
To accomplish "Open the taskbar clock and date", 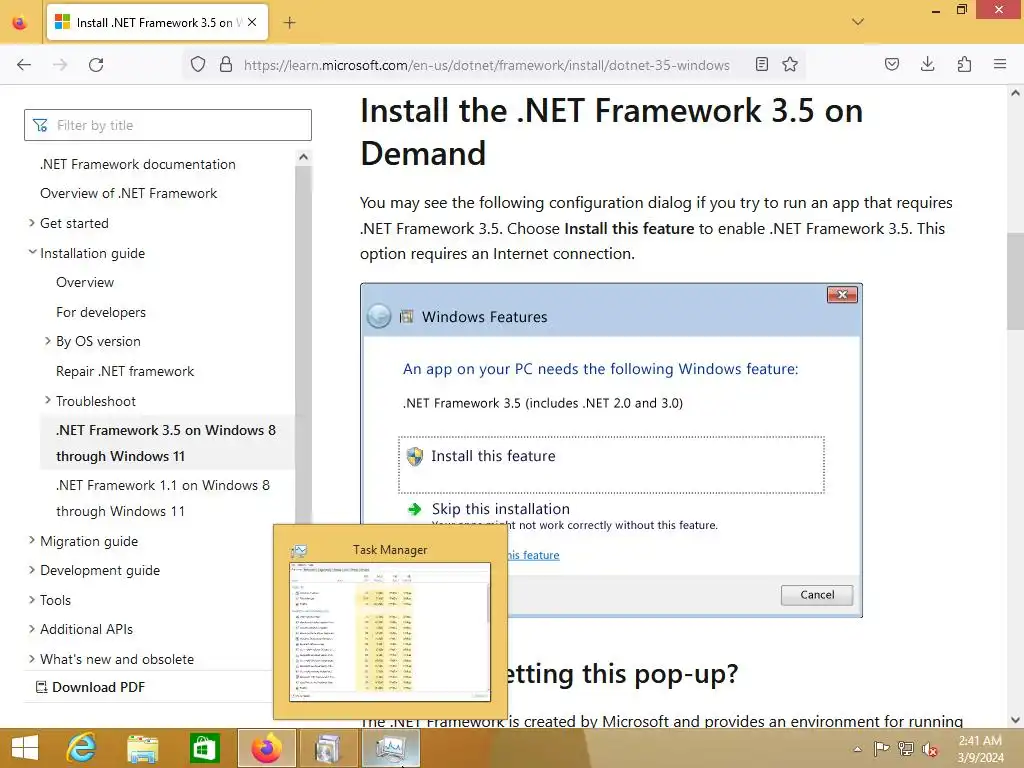I will click(x=980, y=749).
